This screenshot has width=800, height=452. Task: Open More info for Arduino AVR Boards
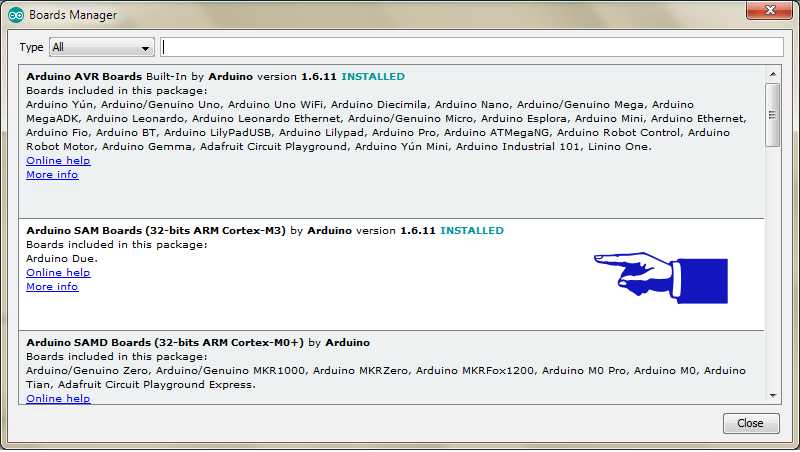point(52,174)
